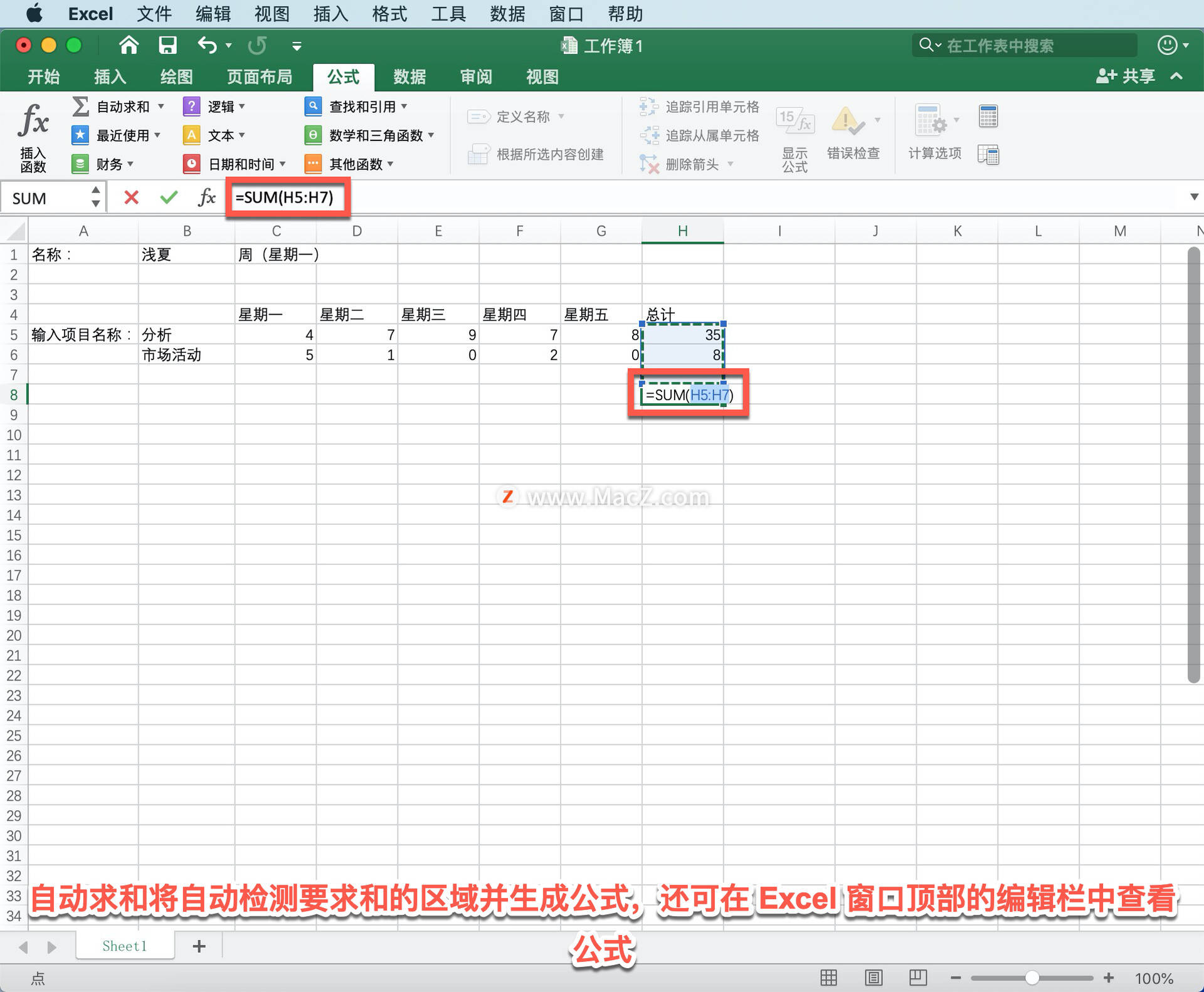1204x992 pixels.
Task: Enable normal grid view in status bar
Action: tap(828, 978)
